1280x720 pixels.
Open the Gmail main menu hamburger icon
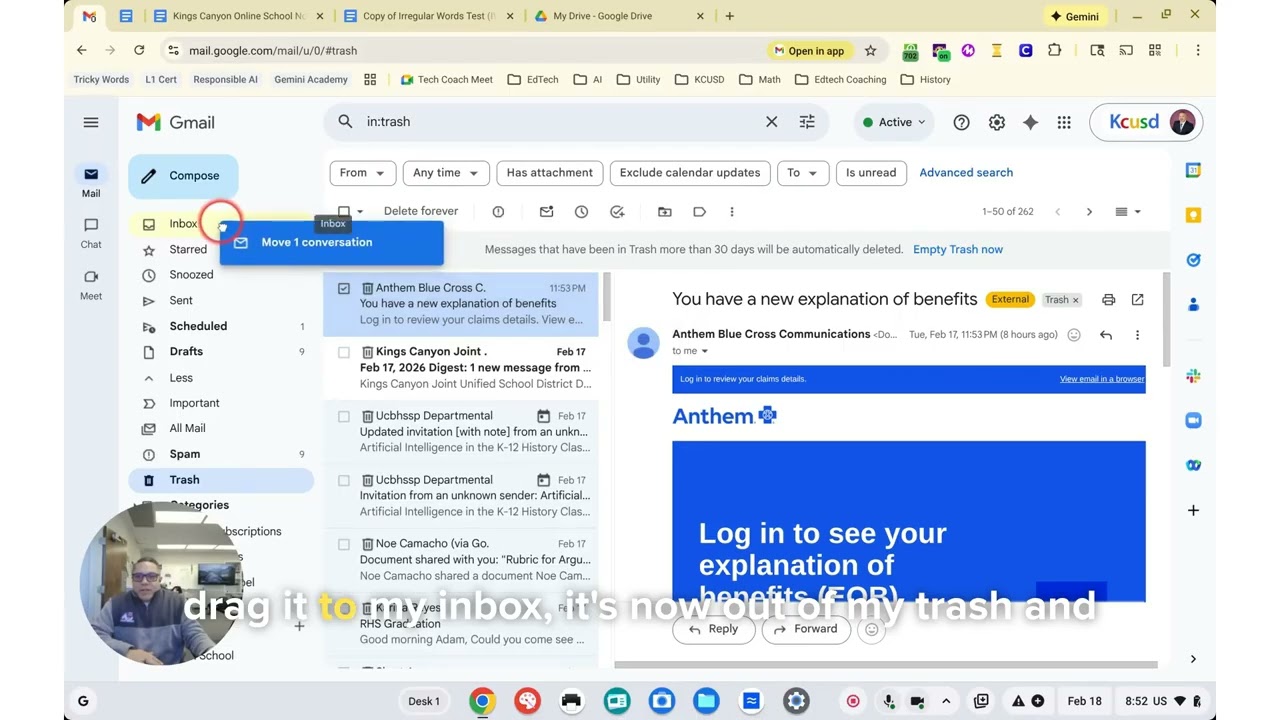coord(91,122)
